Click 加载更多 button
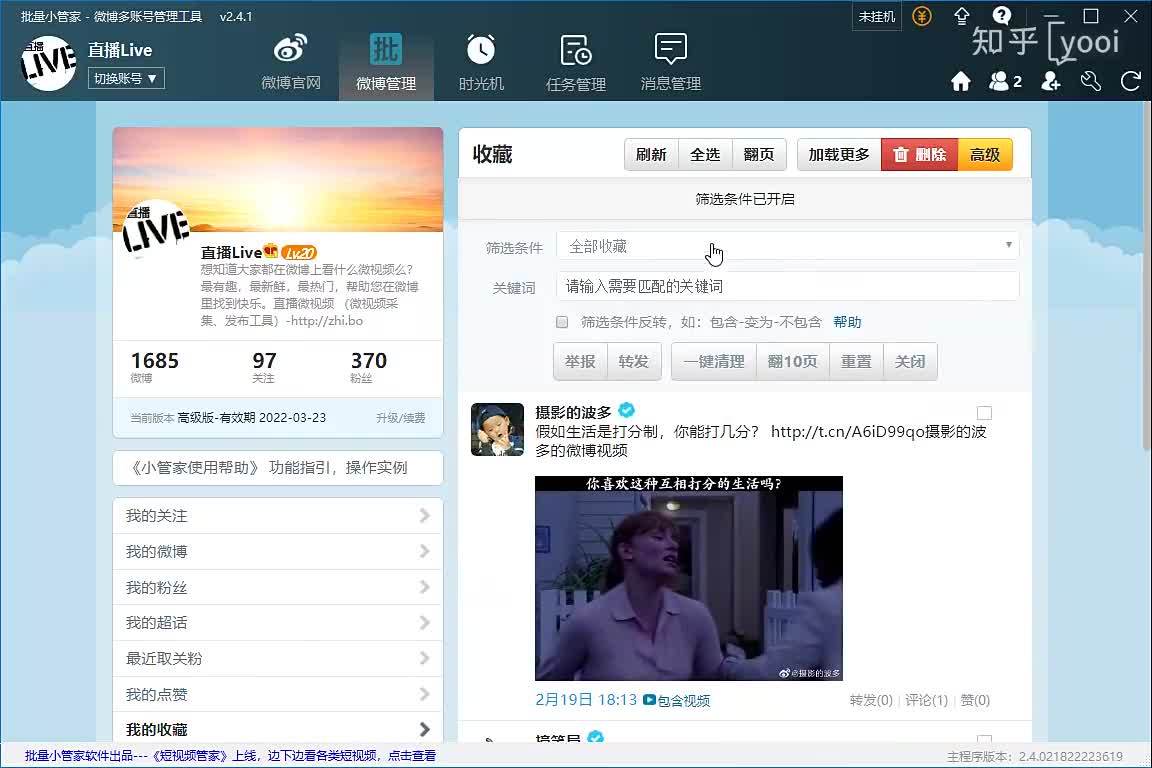 [839, 154]
